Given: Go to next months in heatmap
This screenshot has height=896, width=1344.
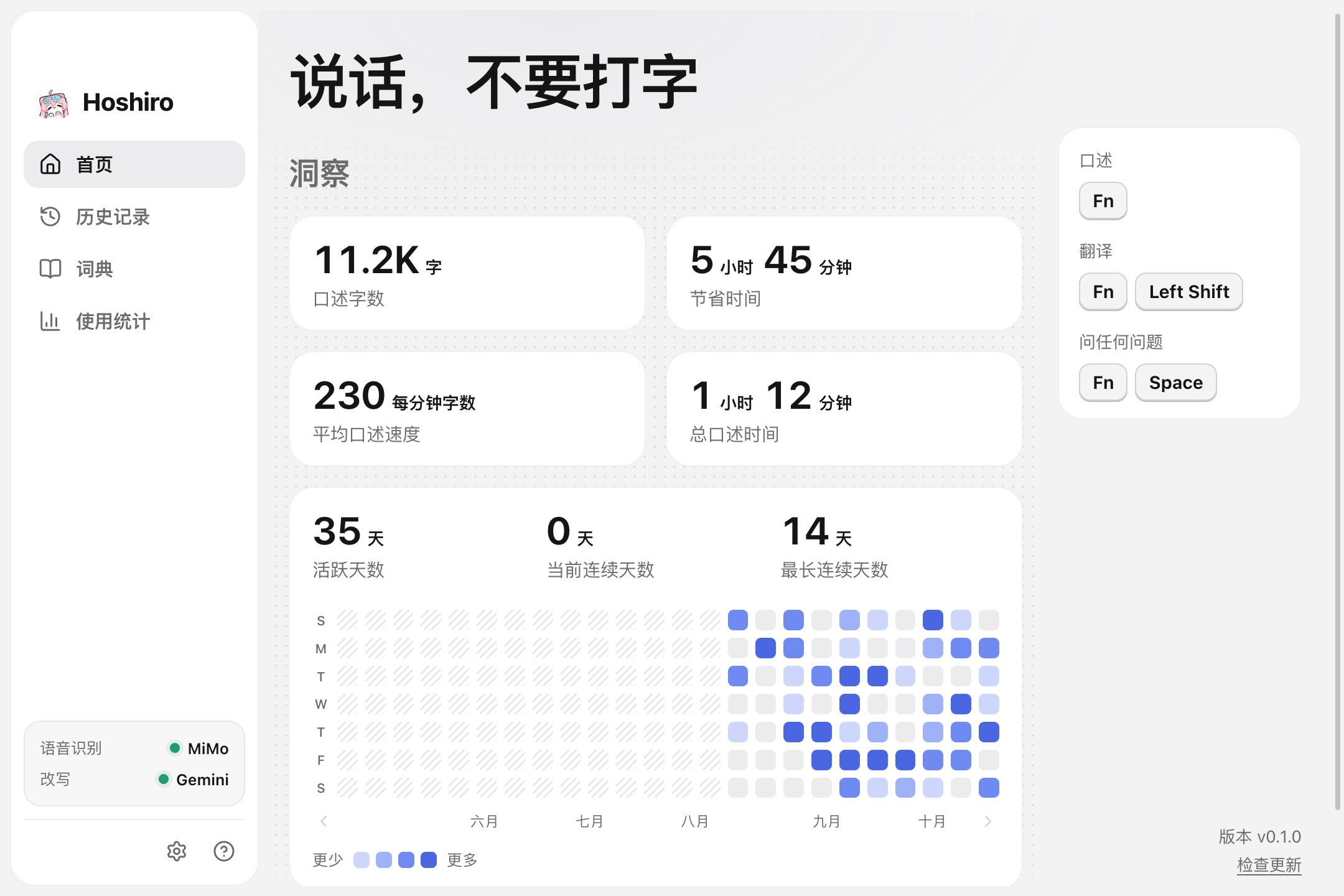Looking at the screenshot, I should [x=988, y=821].
